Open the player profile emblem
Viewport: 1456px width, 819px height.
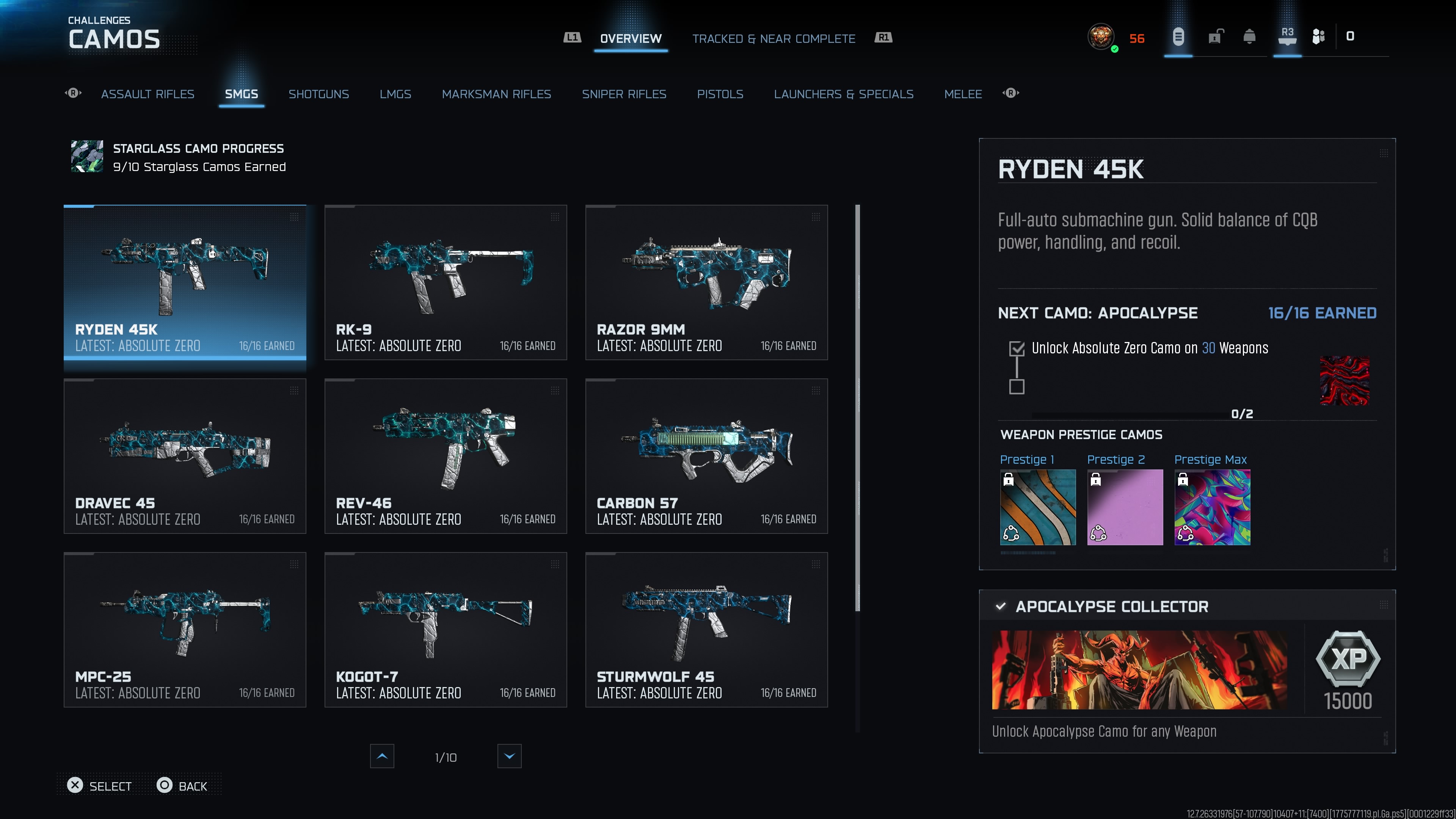tap(1101, 37)
